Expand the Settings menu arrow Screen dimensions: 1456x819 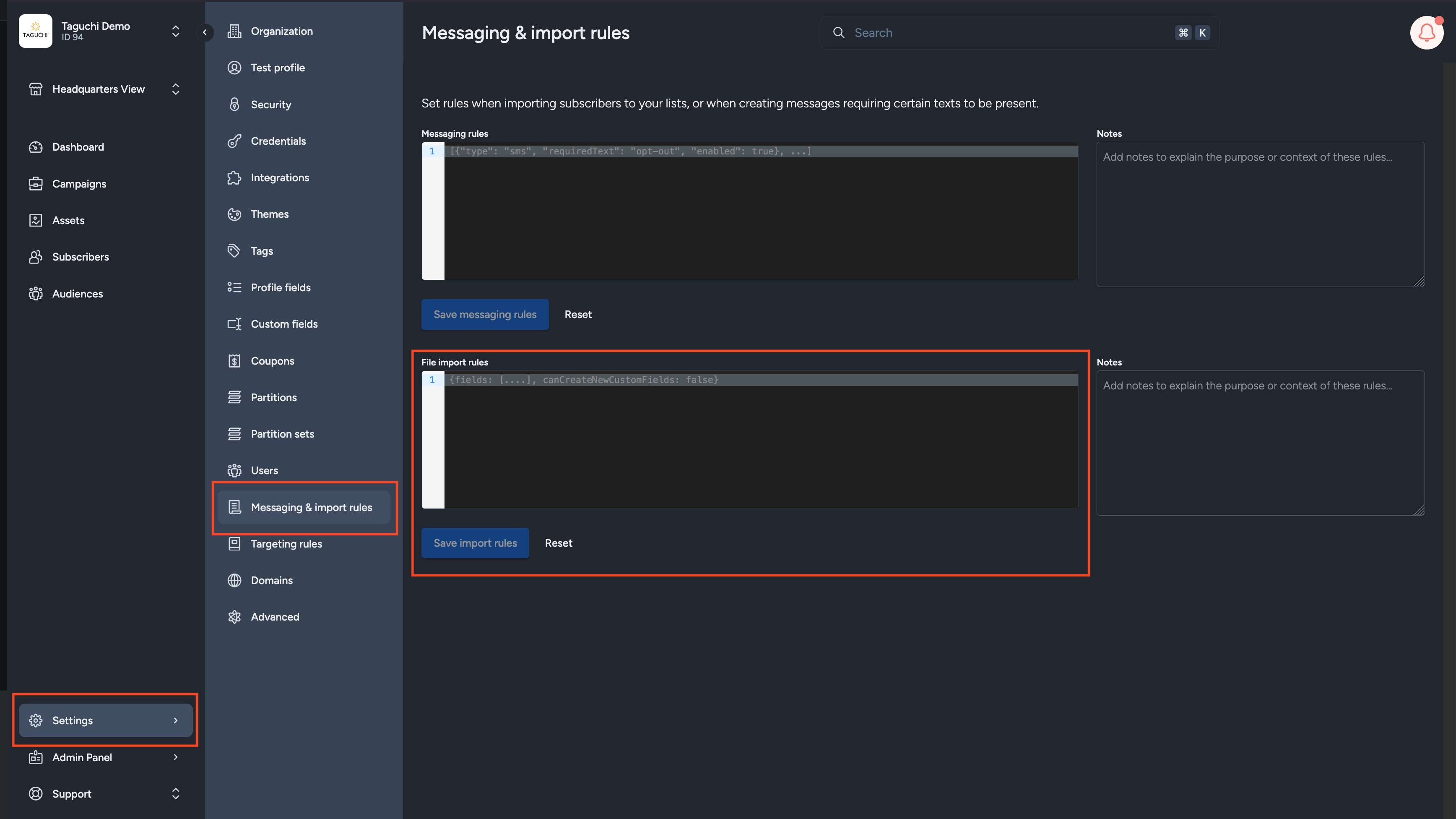tap(176, 720)
